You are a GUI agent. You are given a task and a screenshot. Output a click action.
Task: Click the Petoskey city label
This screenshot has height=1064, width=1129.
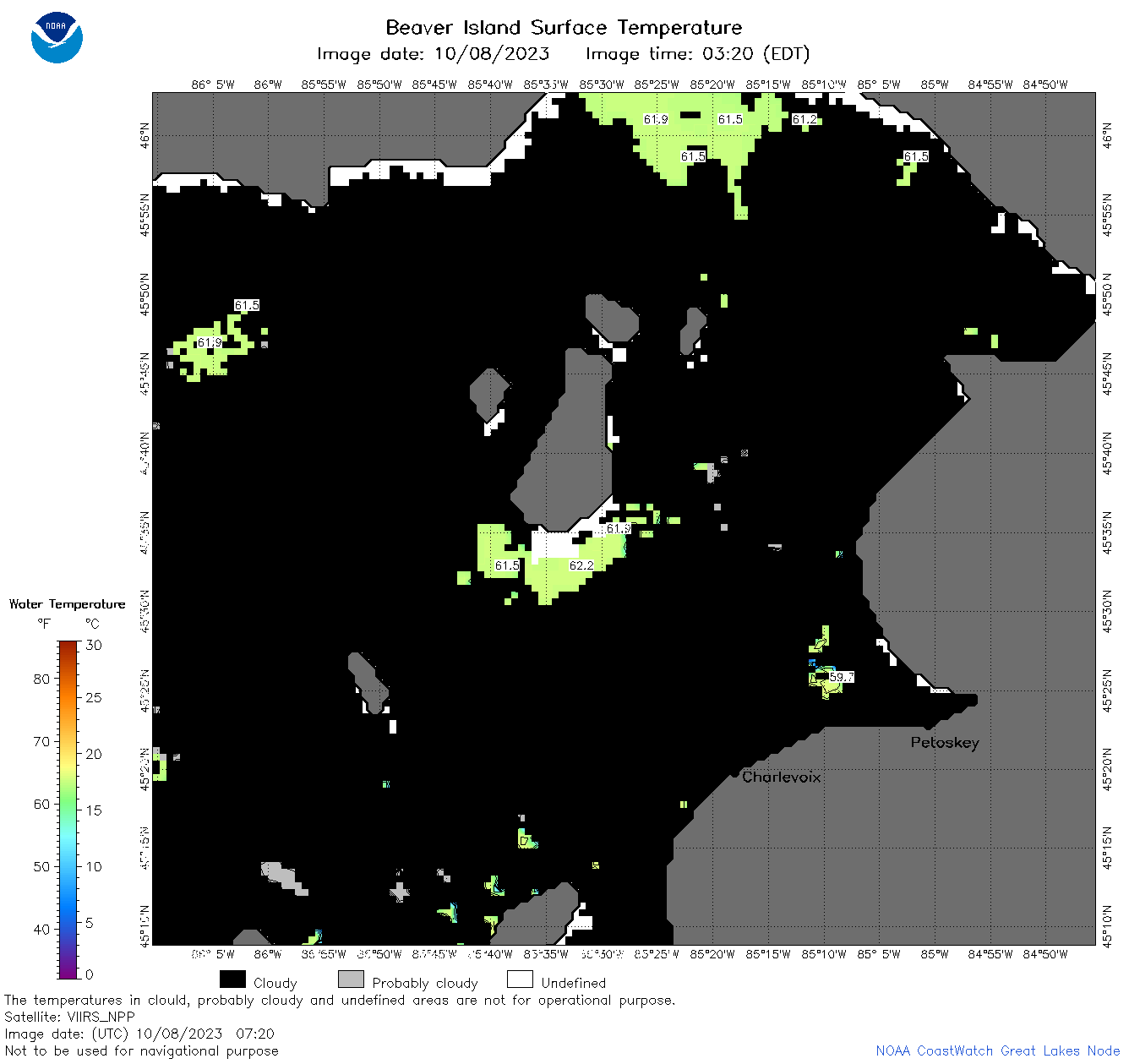945,743
